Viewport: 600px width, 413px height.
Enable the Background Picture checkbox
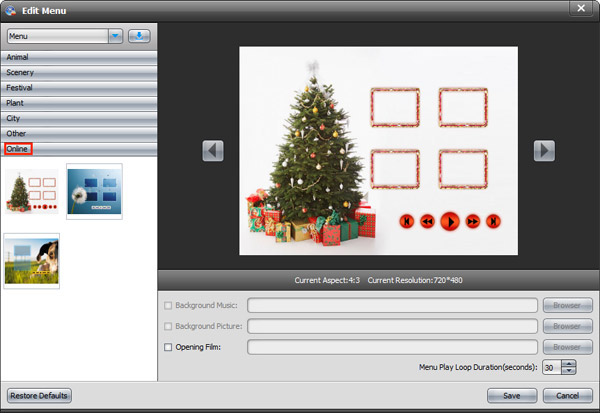(167, 326)
